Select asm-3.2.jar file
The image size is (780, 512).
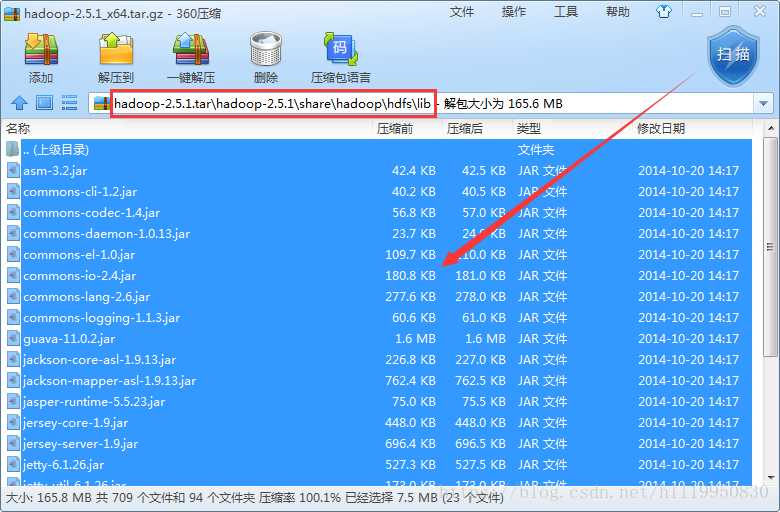point(379,171)
